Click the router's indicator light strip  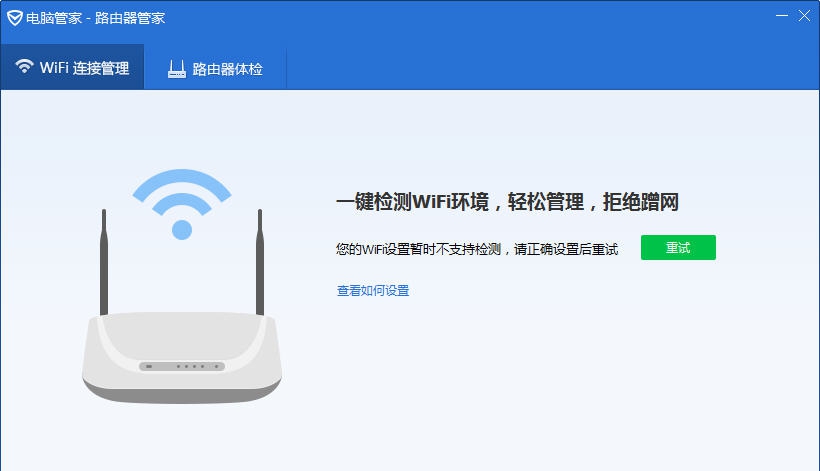(x=181, y=366)
